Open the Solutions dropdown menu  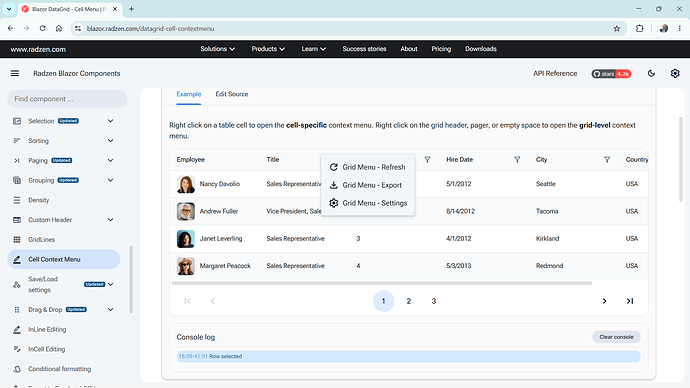tap(217, 49)
